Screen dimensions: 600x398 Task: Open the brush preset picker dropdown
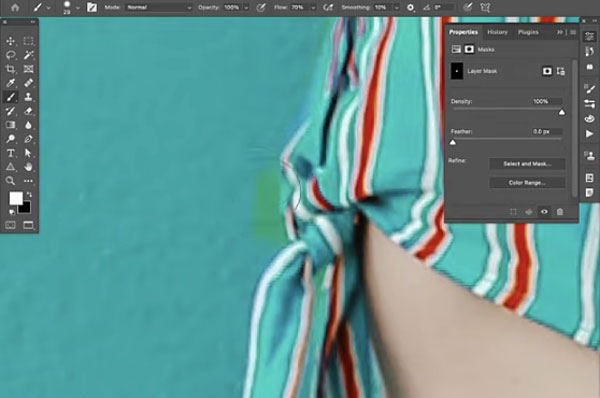[78, 8]
